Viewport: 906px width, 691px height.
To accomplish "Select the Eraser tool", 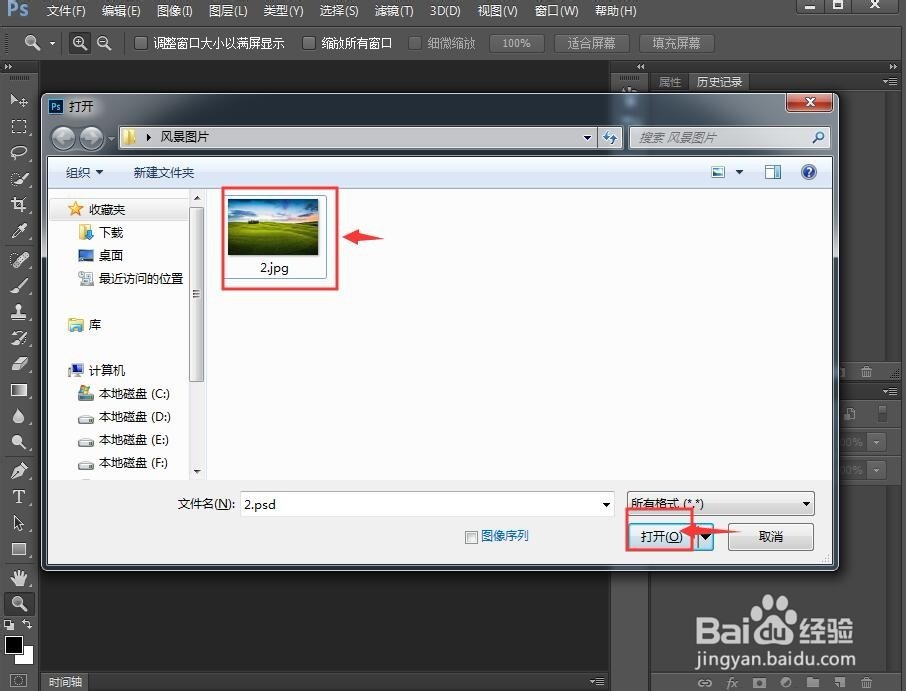I will pyautogui.click(x=18, y=363).
